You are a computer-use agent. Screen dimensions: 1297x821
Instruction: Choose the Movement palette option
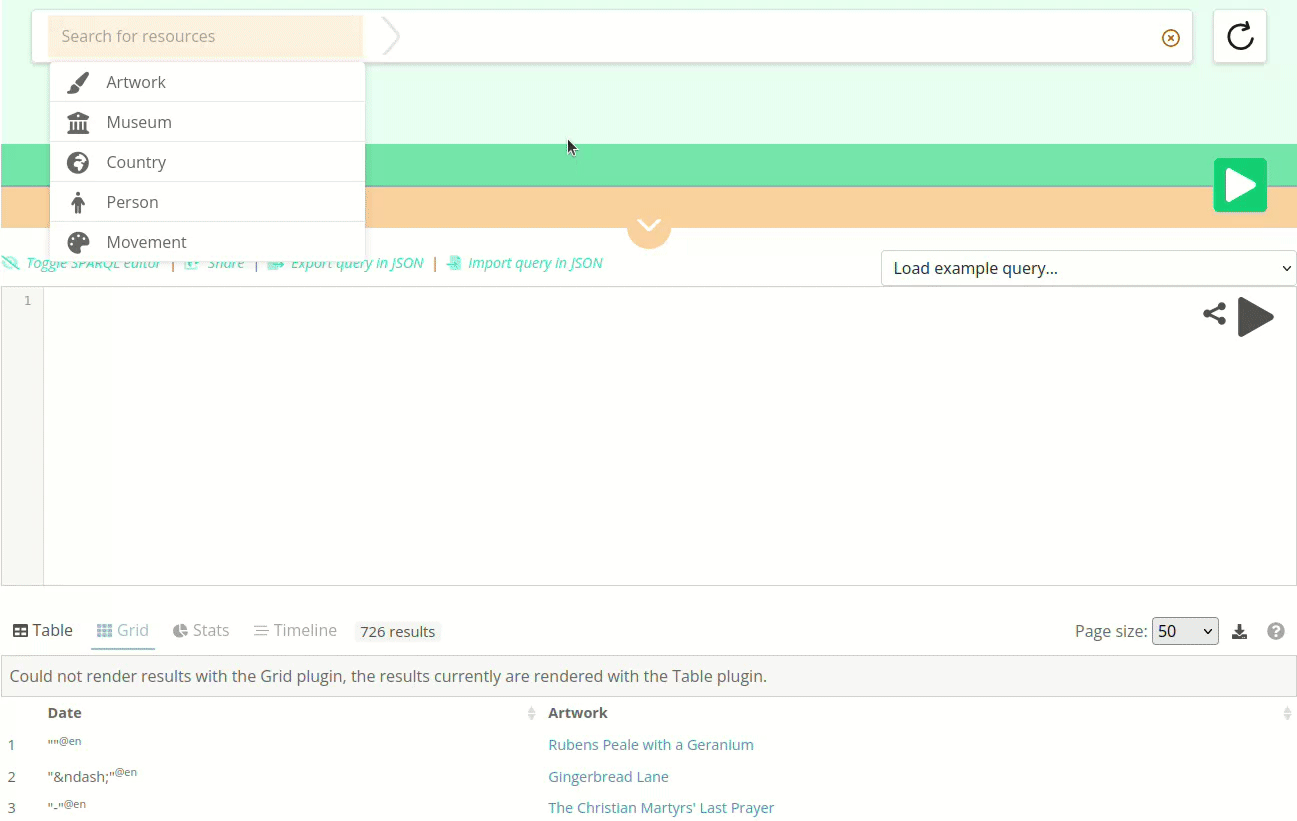[x=146, y=242]
